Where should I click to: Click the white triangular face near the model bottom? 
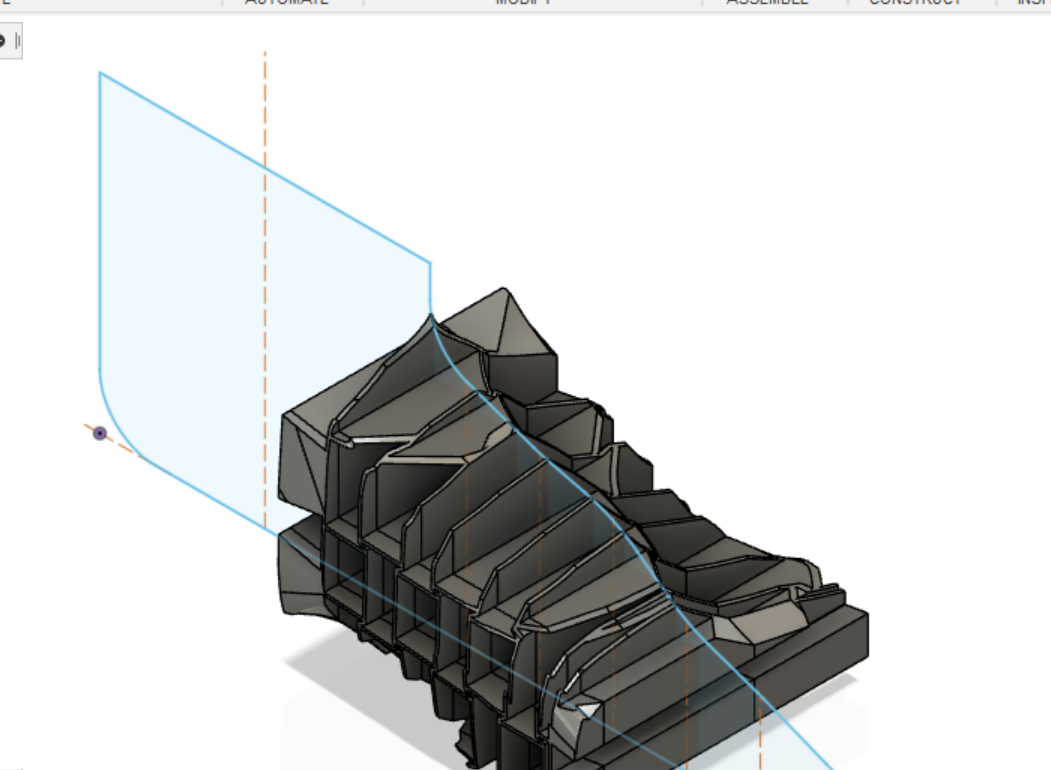pyautogui.click(x=586, y=710)
